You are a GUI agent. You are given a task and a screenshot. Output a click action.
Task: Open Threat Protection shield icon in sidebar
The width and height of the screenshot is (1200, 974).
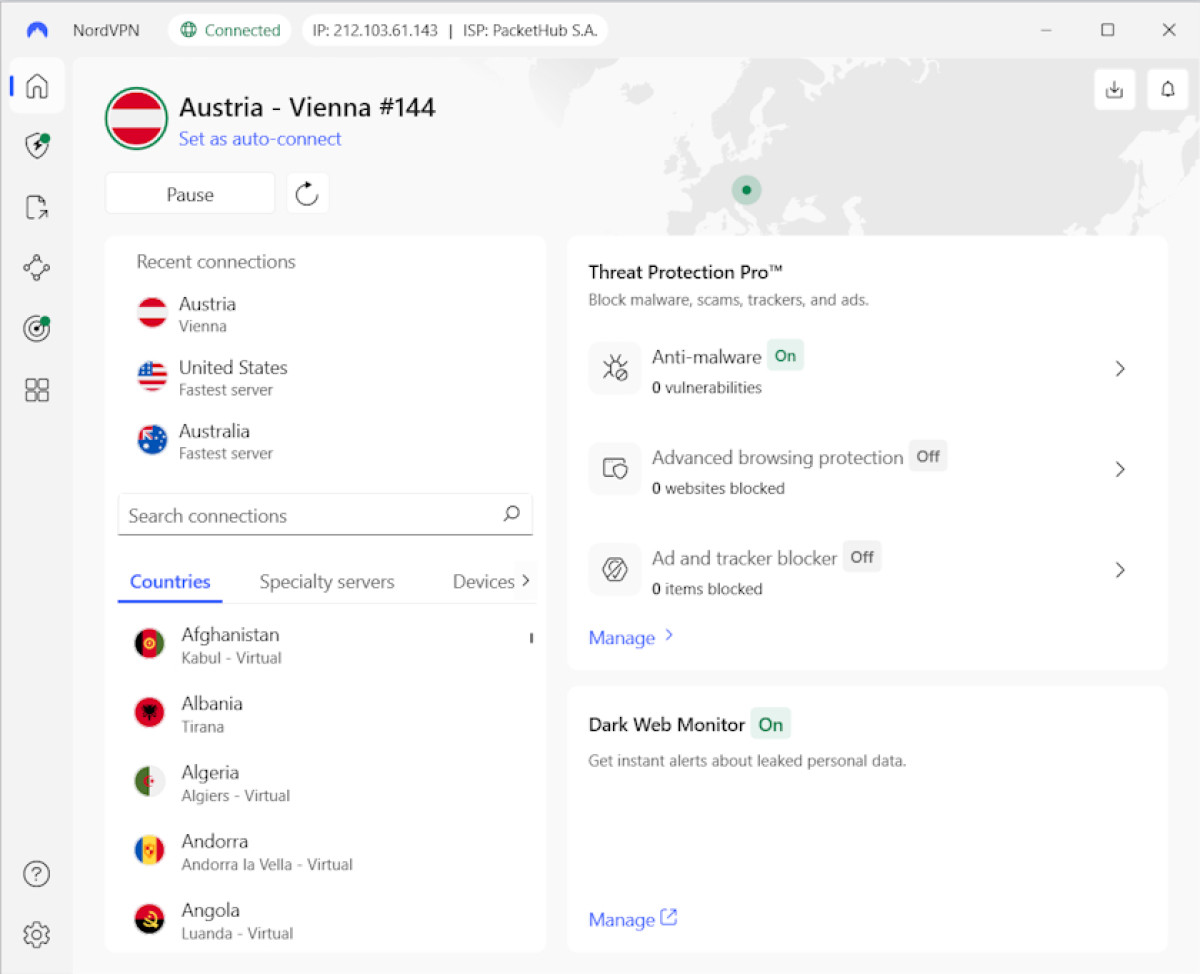(x=37, y=147)
